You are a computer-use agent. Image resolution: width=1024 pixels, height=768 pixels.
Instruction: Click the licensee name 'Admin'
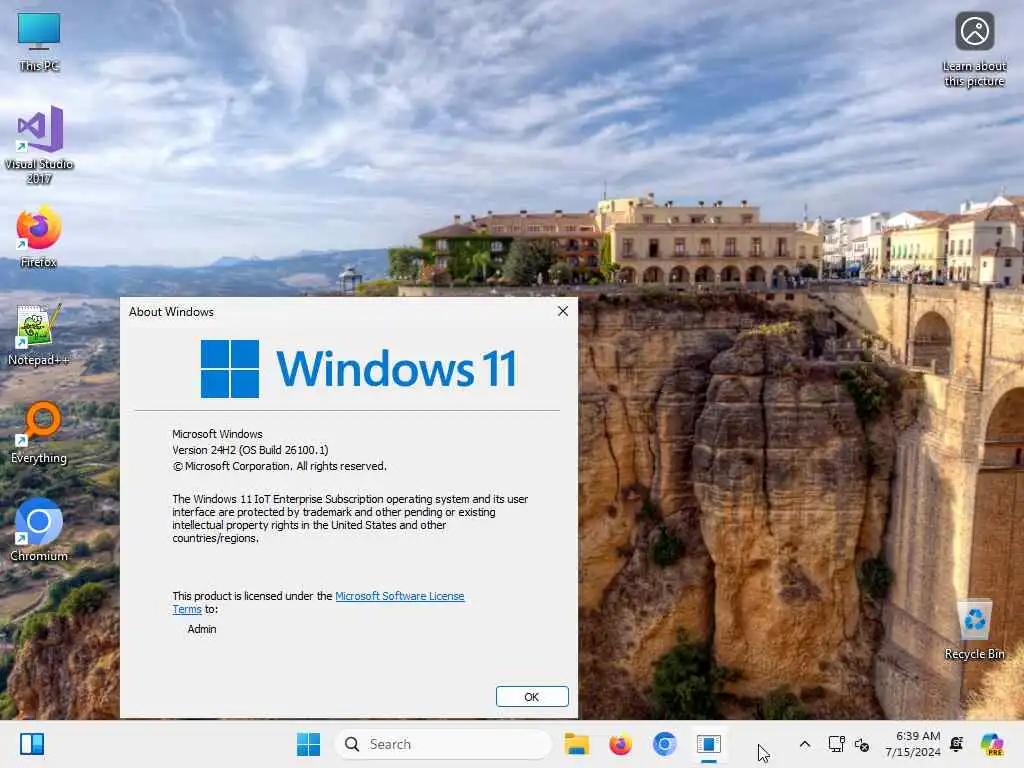[x=202, y=629]
